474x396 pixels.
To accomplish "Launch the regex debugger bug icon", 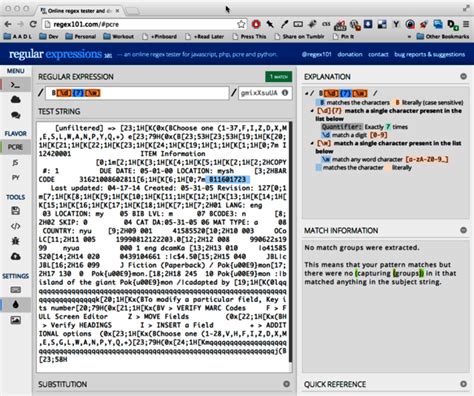I will [x=15, y=241].
